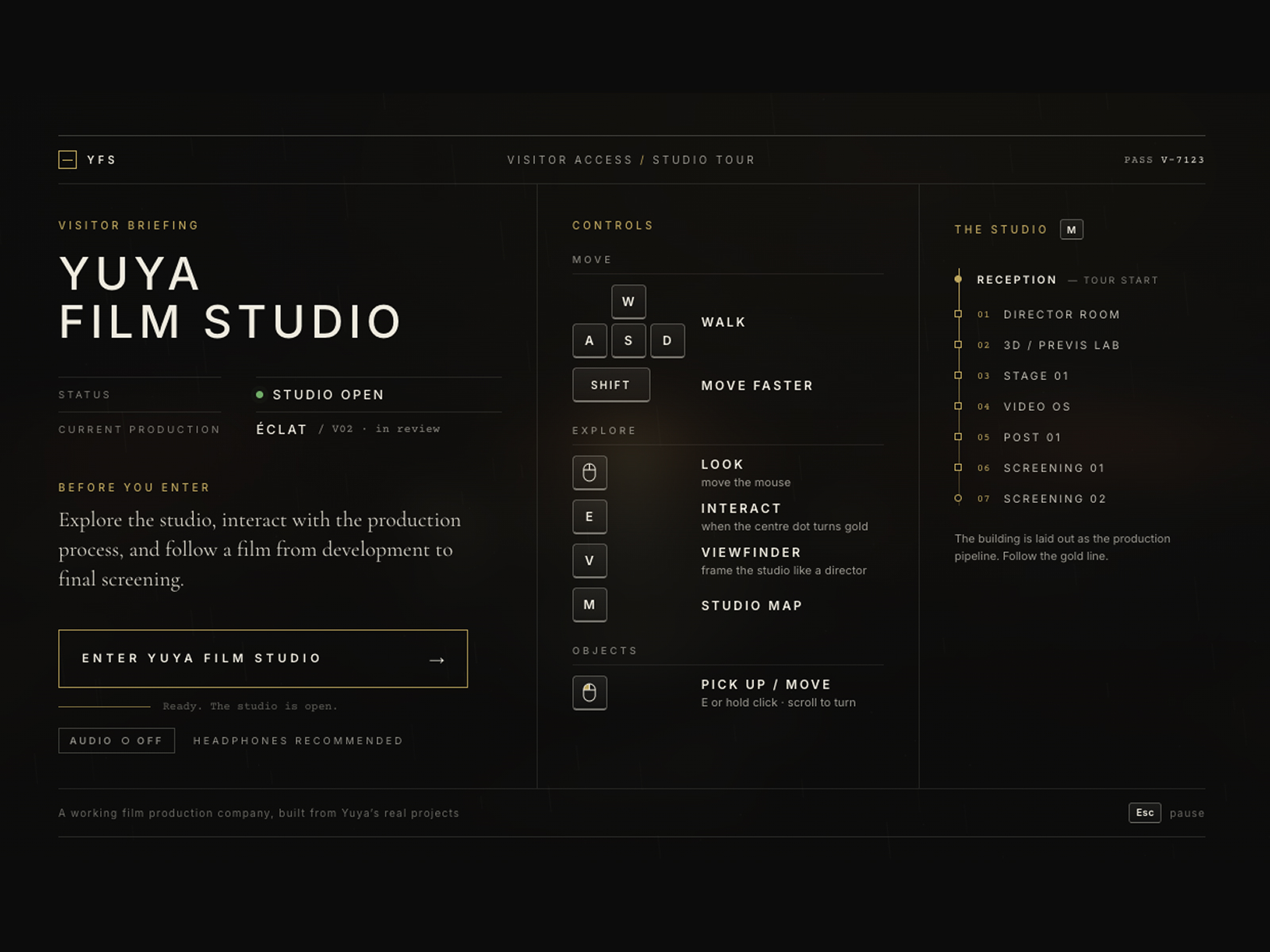The image size is (1270, 952).
Task: Select RECEPTION tour start in map
Action: tap(1068, 280)
